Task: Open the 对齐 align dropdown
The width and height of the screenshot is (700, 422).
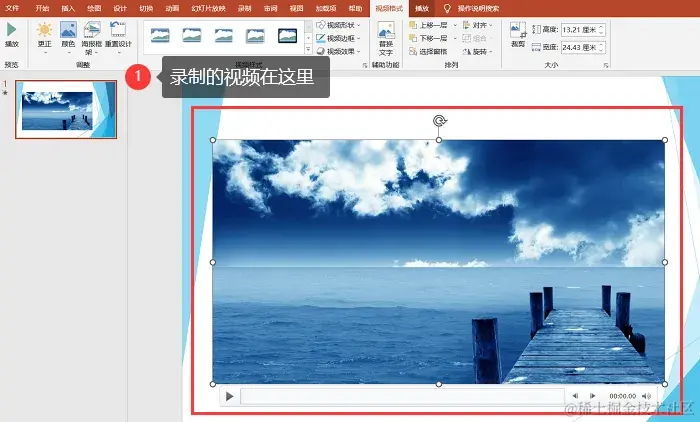Action: pyautogui.click(x=478, y=25)
